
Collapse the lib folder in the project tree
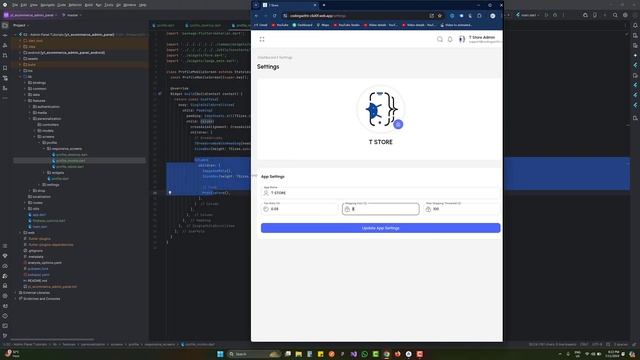tap(20, 77)
